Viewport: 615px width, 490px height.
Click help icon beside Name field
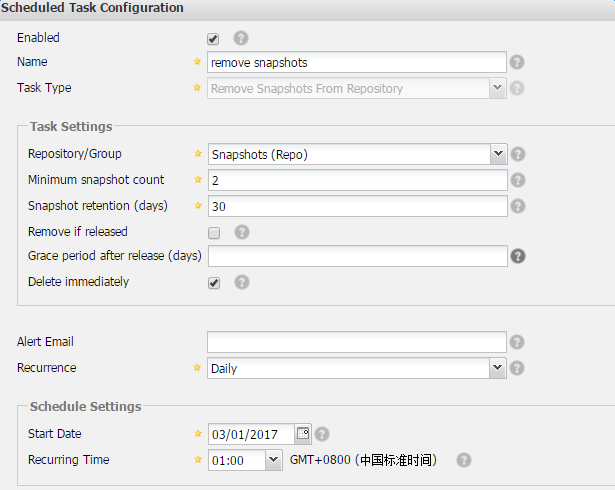coord(517,62)
